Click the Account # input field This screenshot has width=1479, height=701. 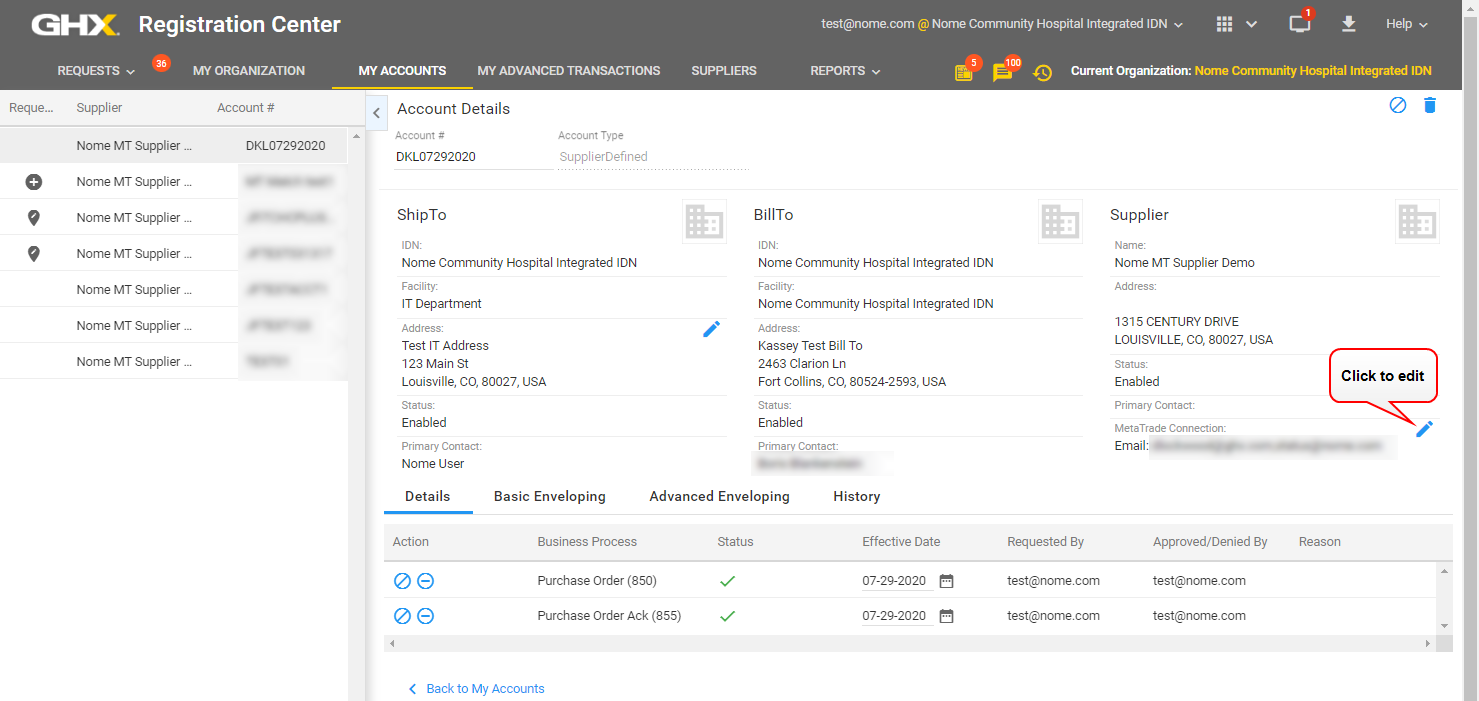(472, 157)
